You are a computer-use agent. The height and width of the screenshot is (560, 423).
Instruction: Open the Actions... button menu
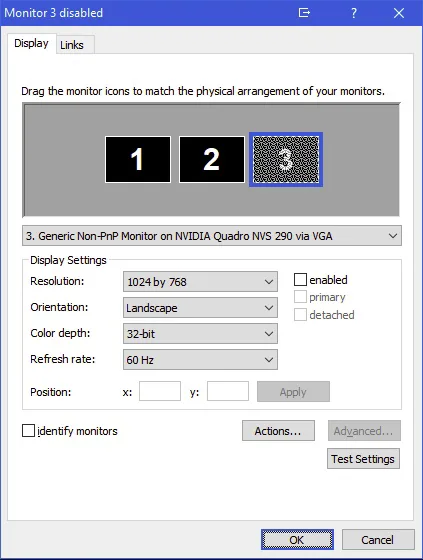tap(278, 431)
